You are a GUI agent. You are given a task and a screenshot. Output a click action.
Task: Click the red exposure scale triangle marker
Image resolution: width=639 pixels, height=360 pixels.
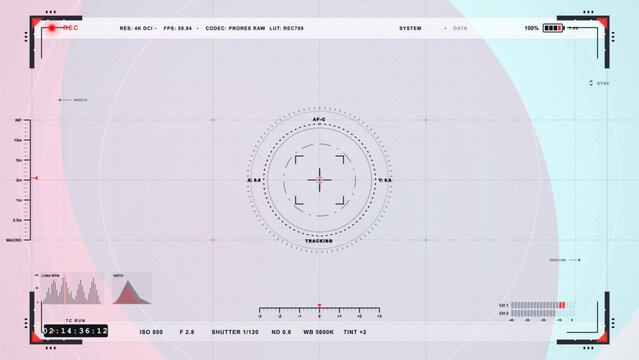320,305
